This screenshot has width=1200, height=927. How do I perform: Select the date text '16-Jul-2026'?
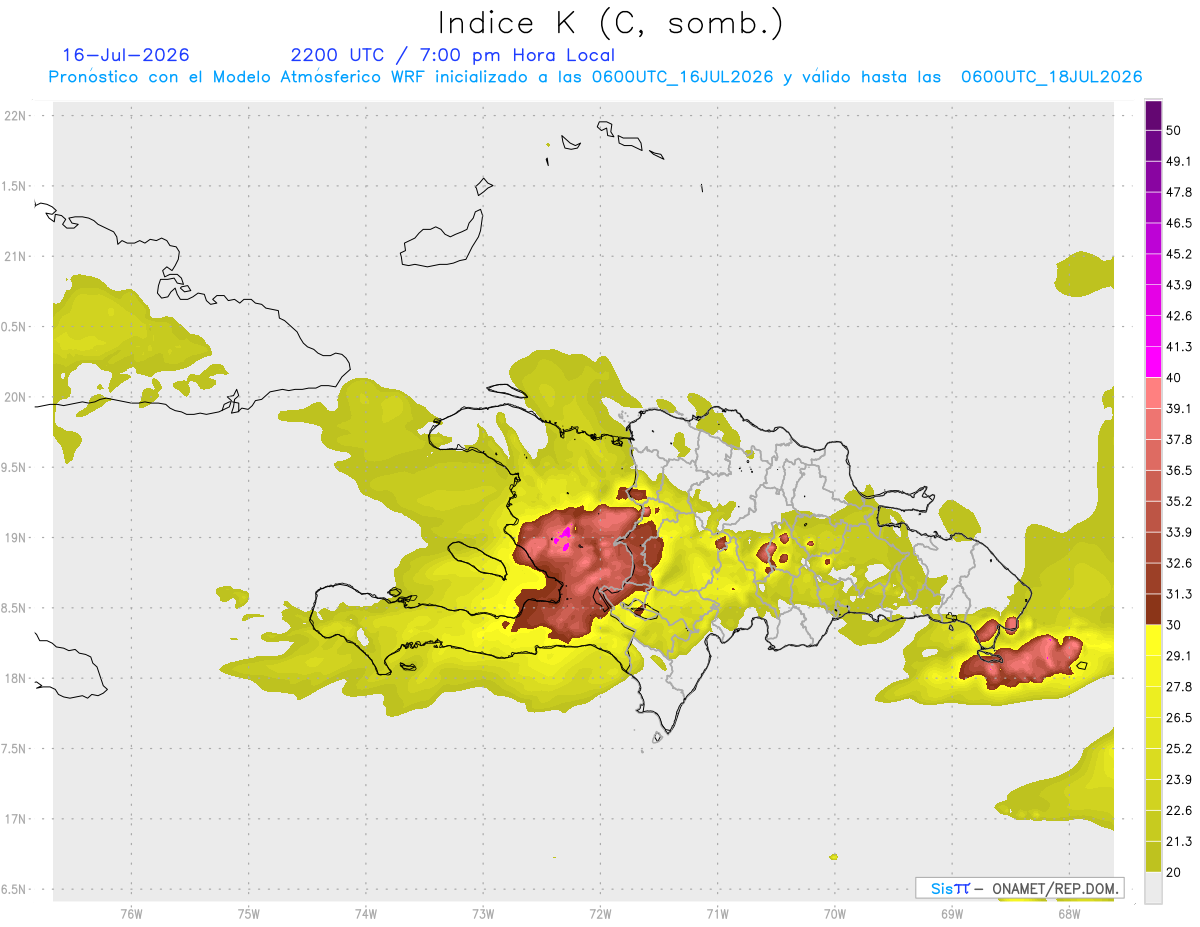click(126, 55)
